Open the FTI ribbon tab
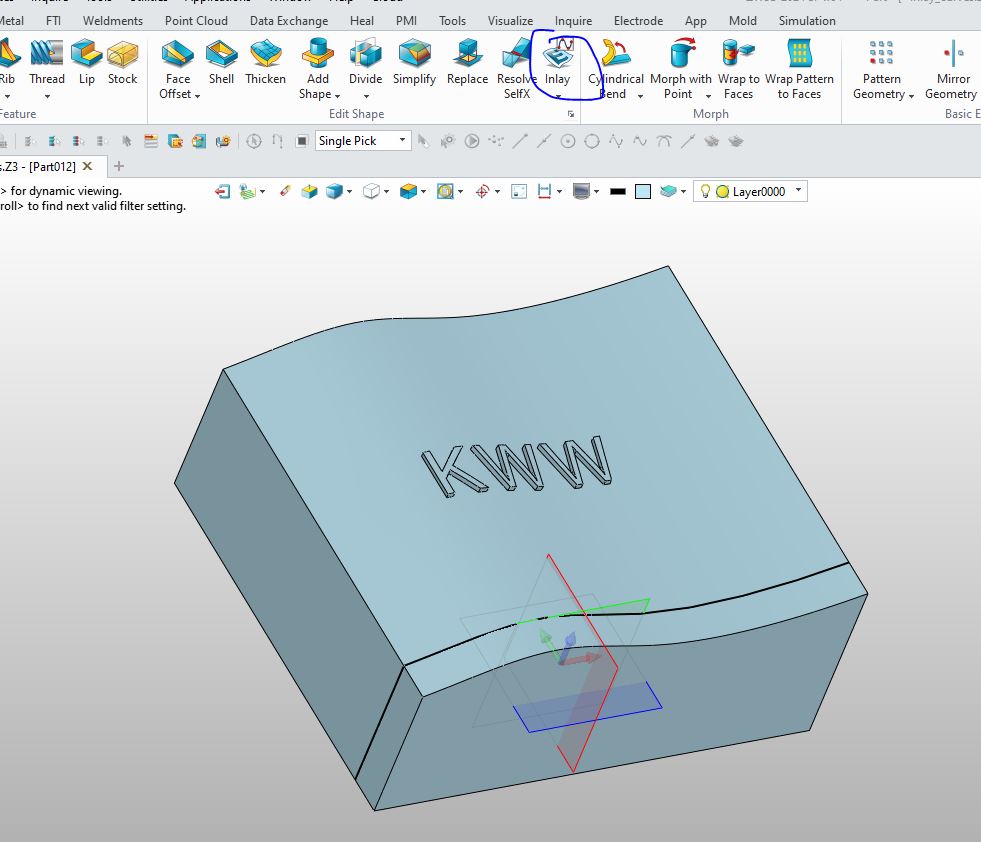Image resolution: width=981 pixels, height=842 pixels. (x=54, y=21)
